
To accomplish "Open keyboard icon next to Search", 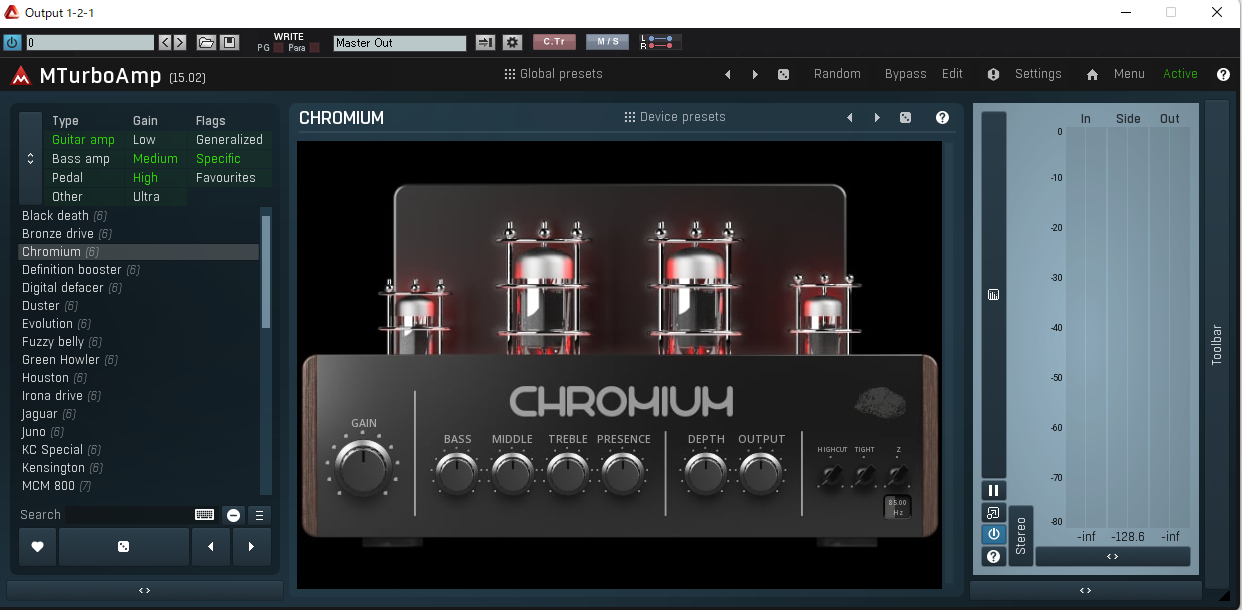I will (204, 515).
